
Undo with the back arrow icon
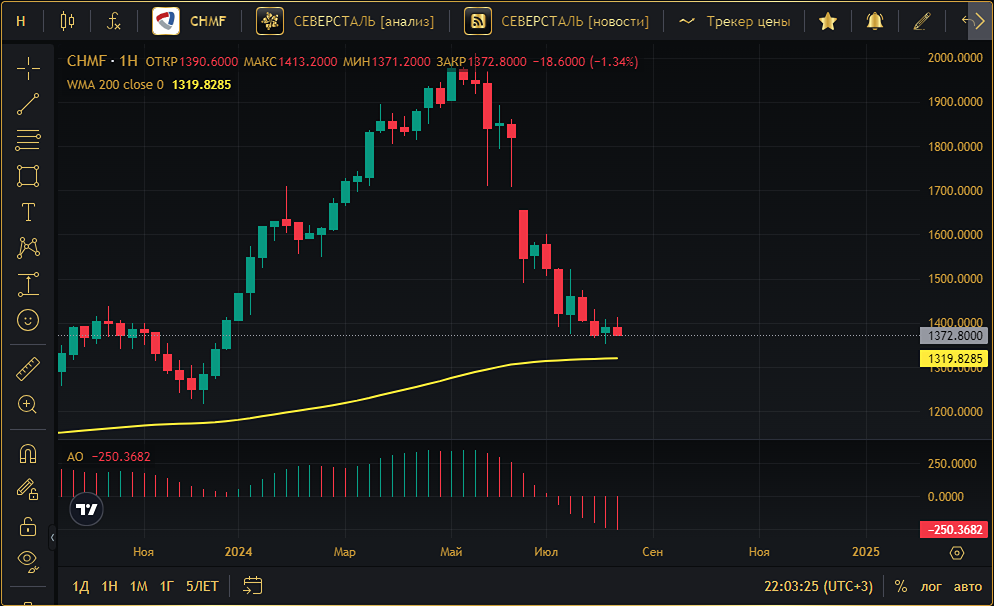(969, 21)
